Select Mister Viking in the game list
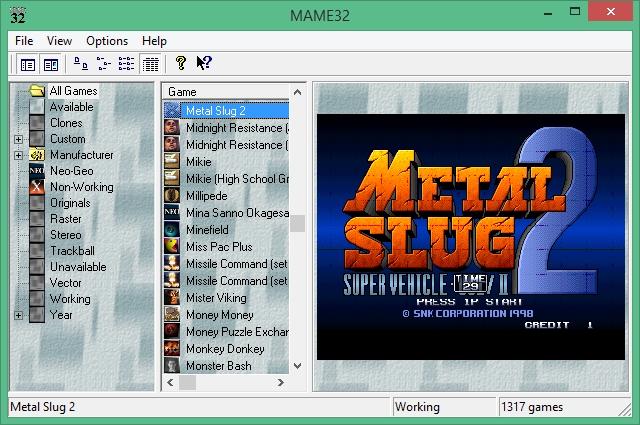The image size is (640, 425). click(x=216, y=298)
